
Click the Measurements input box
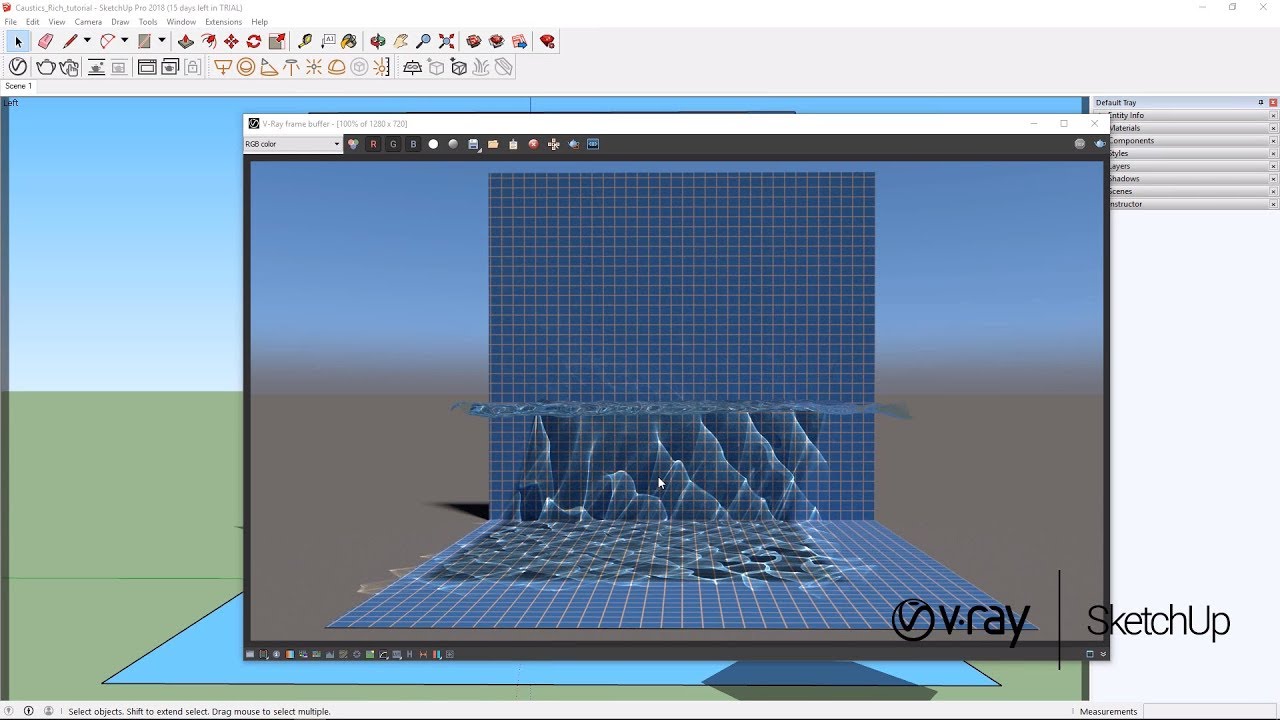tap(1208, 711)
